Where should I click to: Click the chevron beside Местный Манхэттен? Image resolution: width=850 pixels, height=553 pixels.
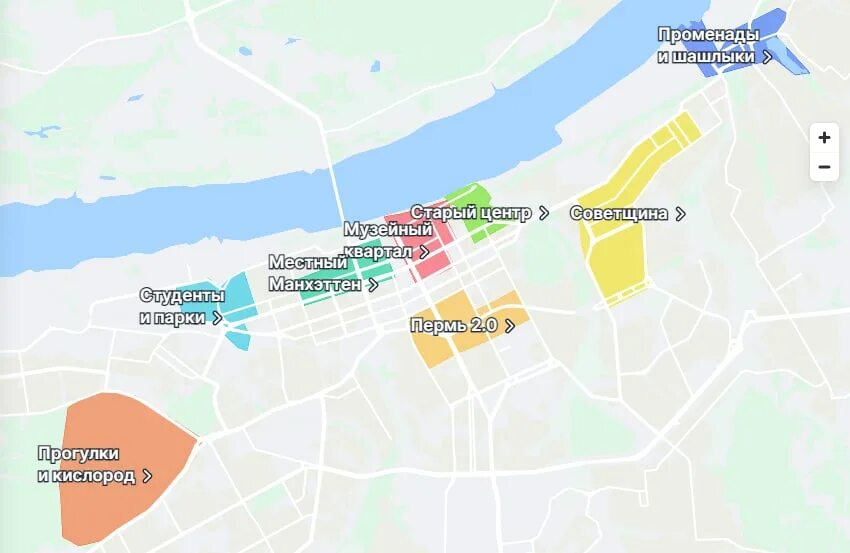pos(373,285)
